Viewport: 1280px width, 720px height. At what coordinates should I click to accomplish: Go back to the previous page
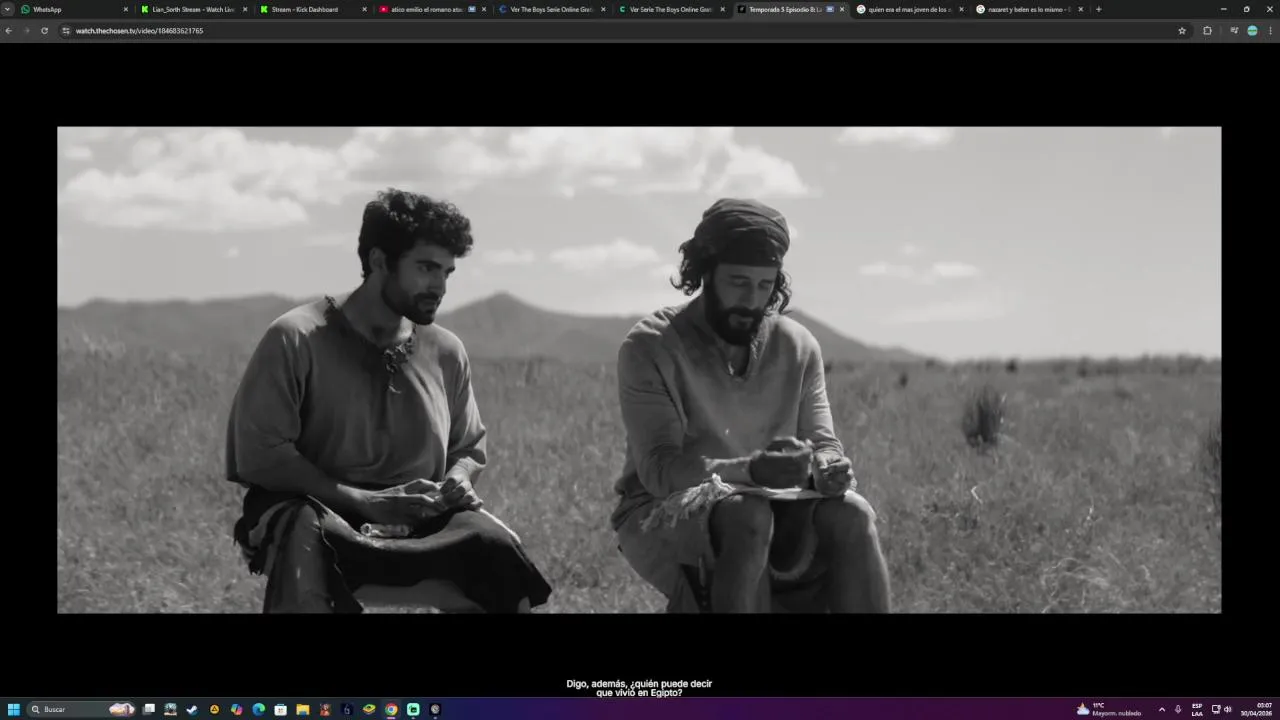(9, 31)
